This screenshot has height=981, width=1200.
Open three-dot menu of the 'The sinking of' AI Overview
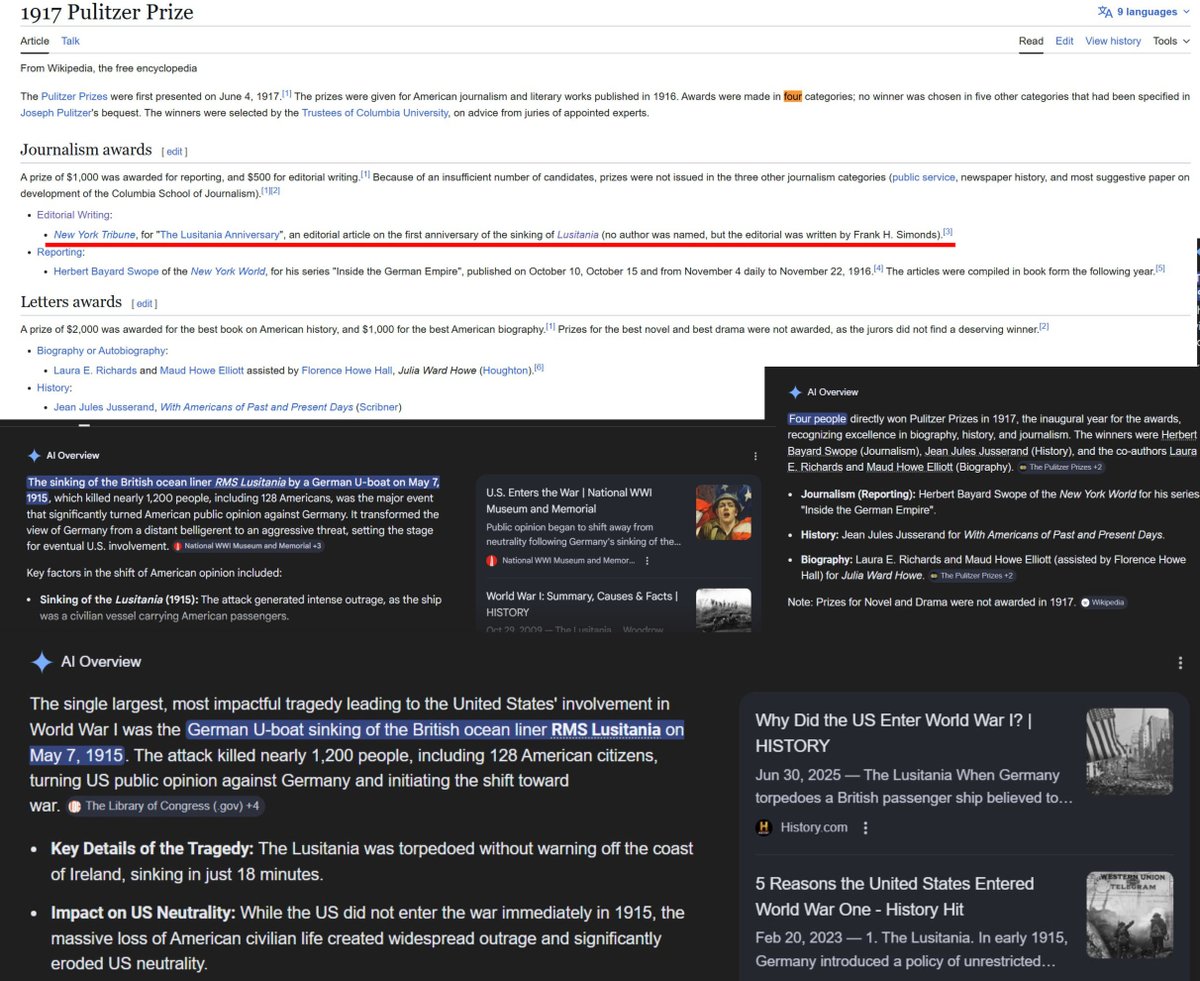pos(754,456)
